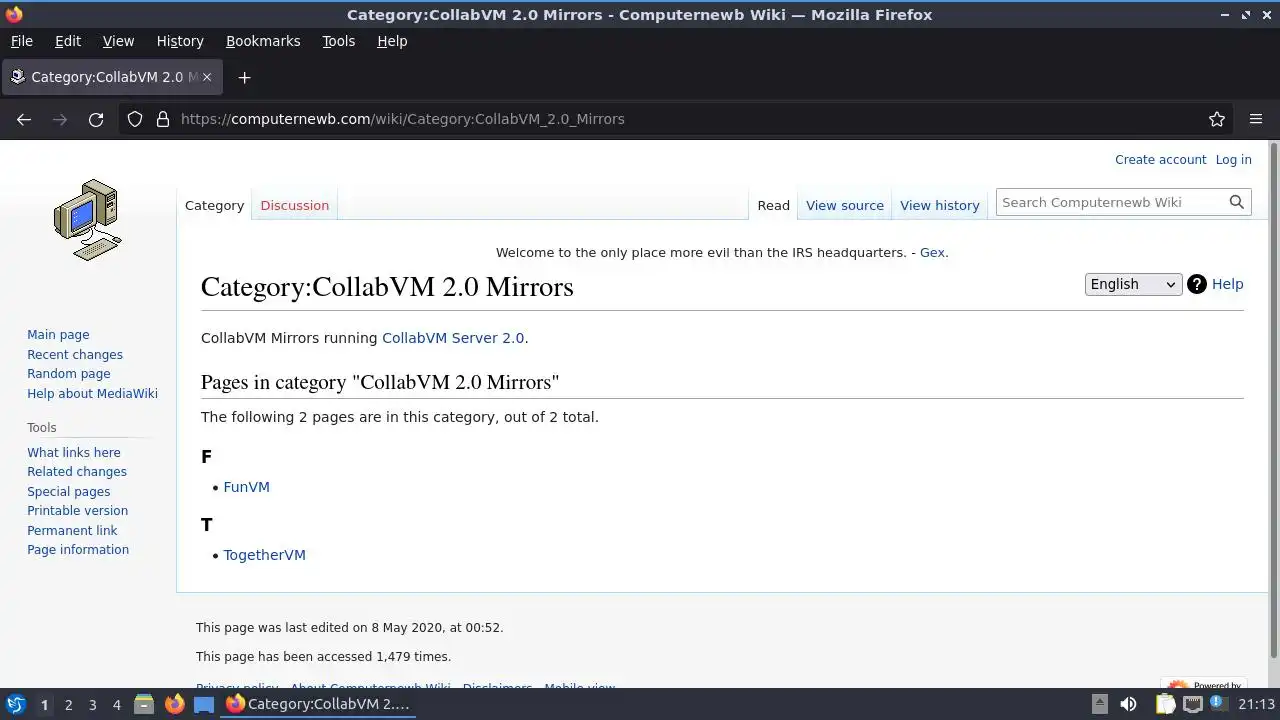The width and height of the screenshot is (1280, 720).
Task: Select virtual desktop 1
Action: pos(44,705)
